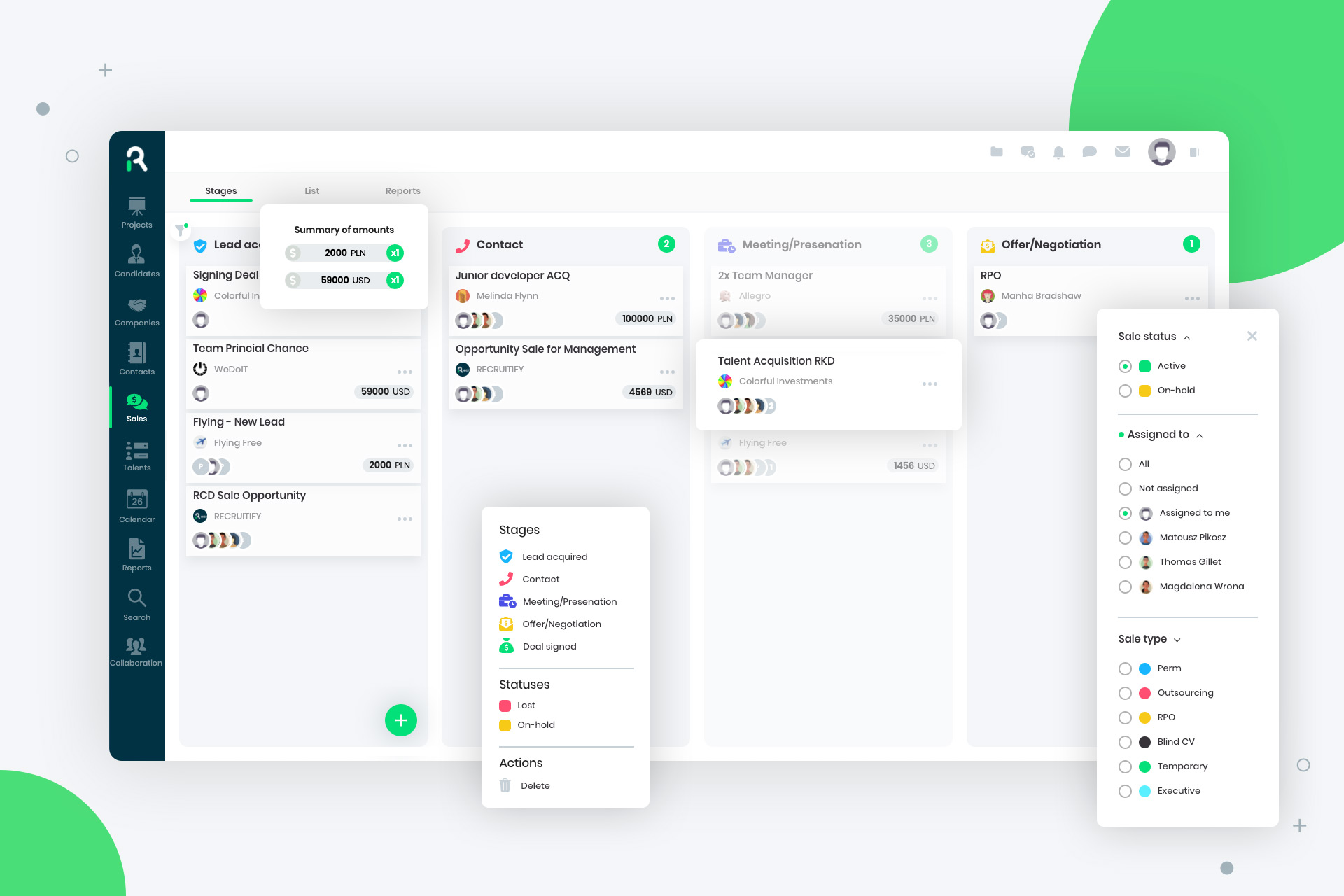Image resolution: width=1344 pixels, height=896 pixels.
Task: Select the Active sale status radio
Action: coord(1126,365)
